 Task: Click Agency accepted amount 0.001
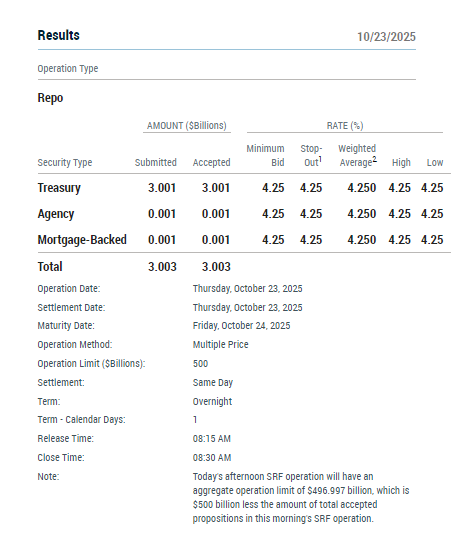[216, 214]
